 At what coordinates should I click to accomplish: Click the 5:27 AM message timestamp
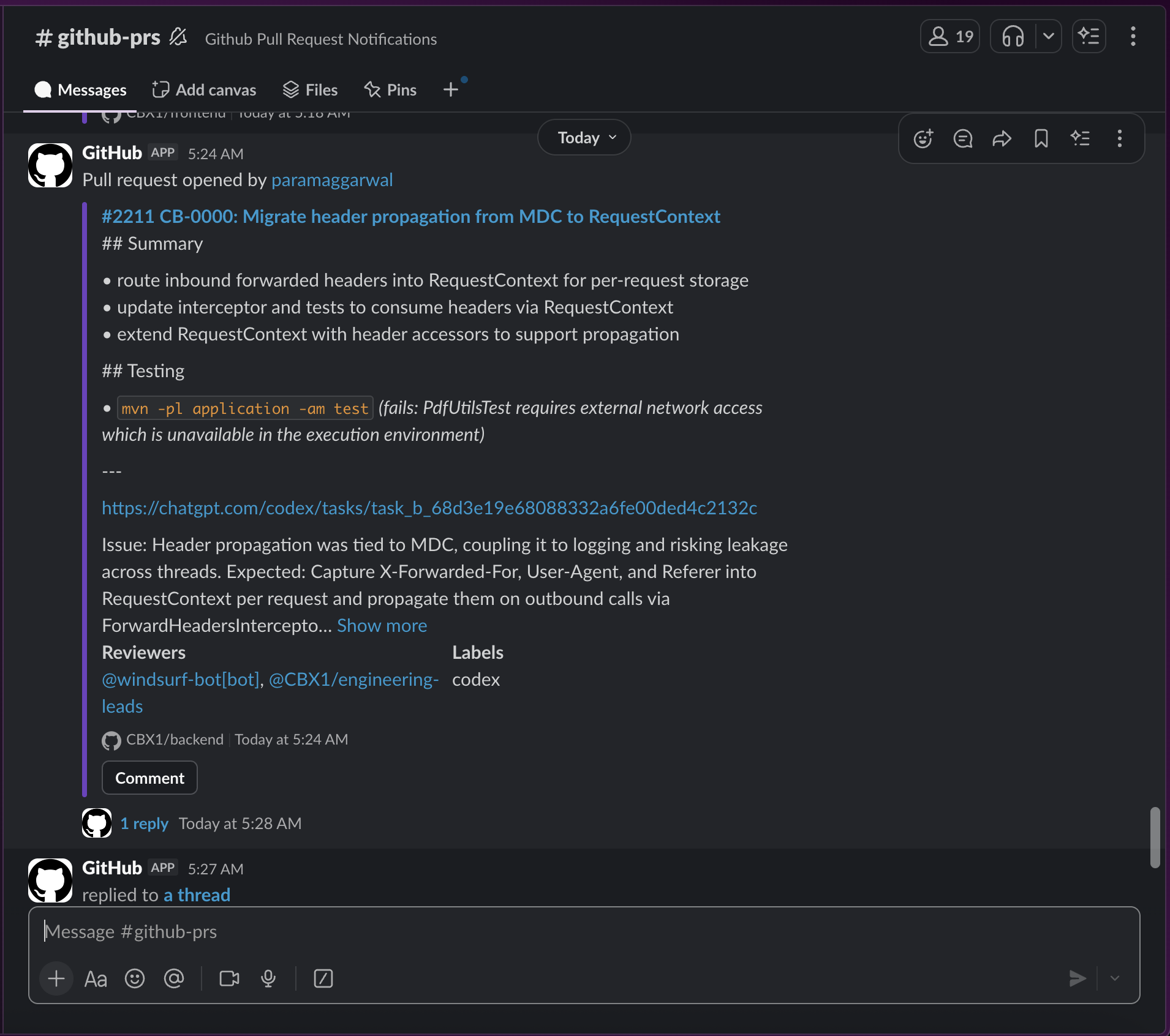(x=216, y=869)
